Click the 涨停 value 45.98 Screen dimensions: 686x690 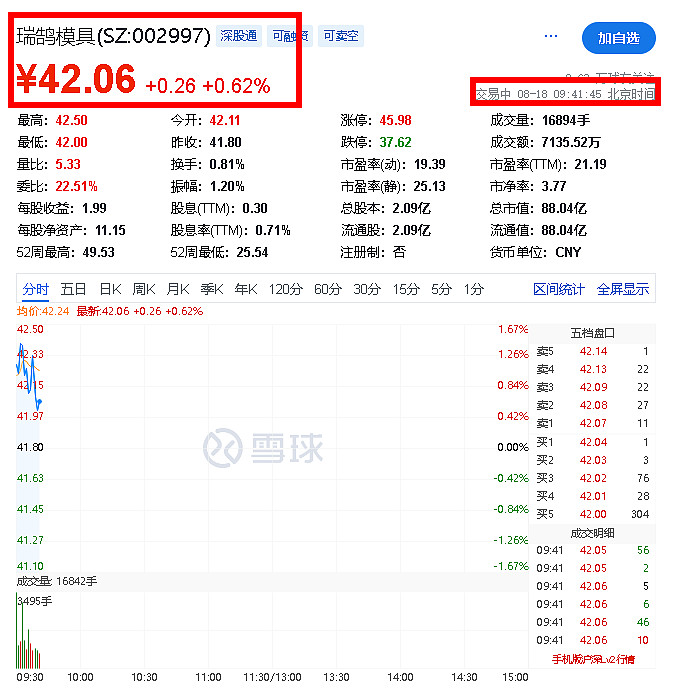395,120
